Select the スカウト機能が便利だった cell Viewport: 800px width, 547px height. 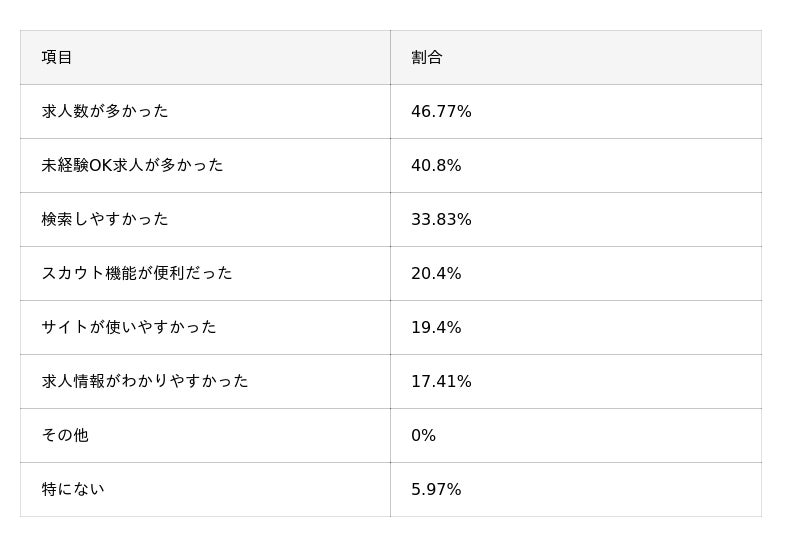click(137, 274)
